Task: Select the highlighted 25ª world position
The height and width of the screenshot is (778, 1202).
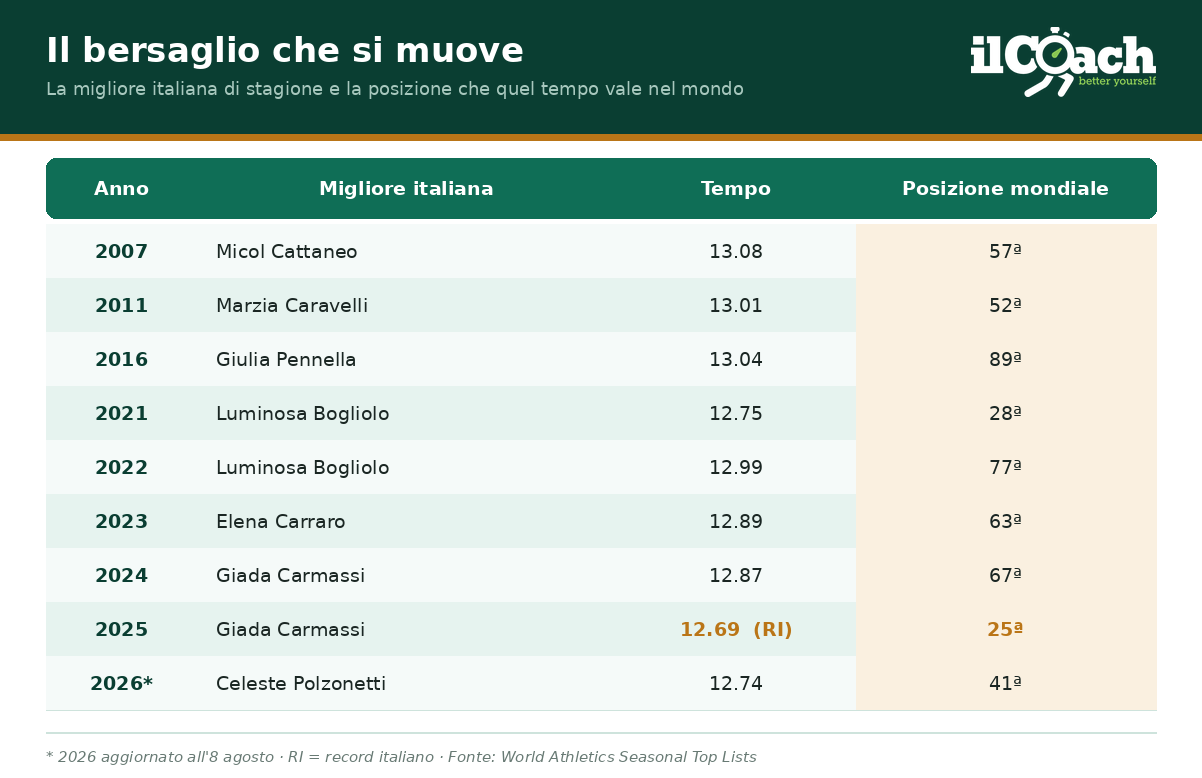Action: point(1005,630)
